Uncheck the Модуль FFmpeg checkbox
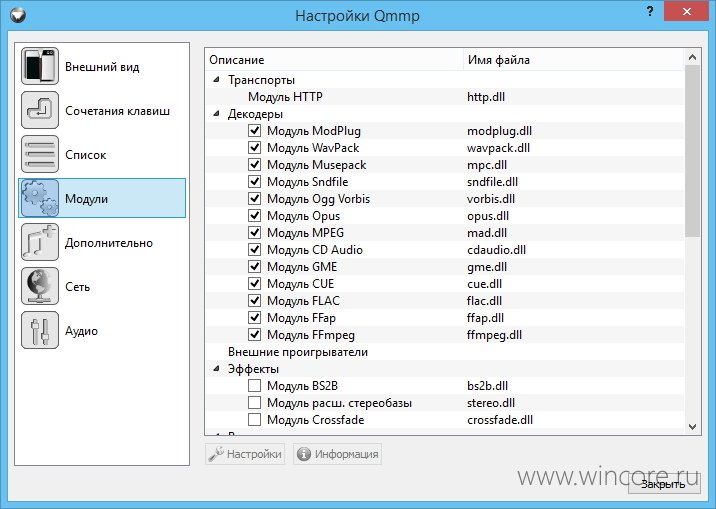Viewport: 716px width, 509px height. point(254,335)
